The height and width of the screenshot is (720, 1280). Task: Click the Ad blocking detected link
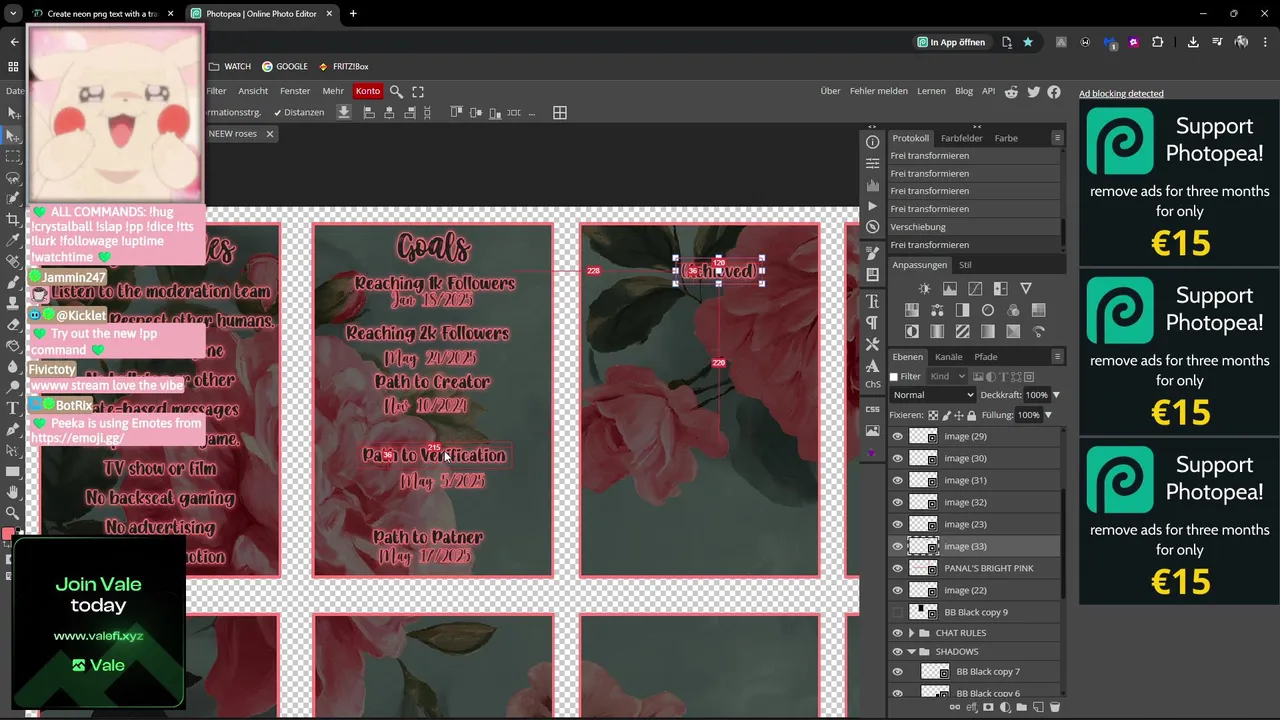pos(1121,94)
